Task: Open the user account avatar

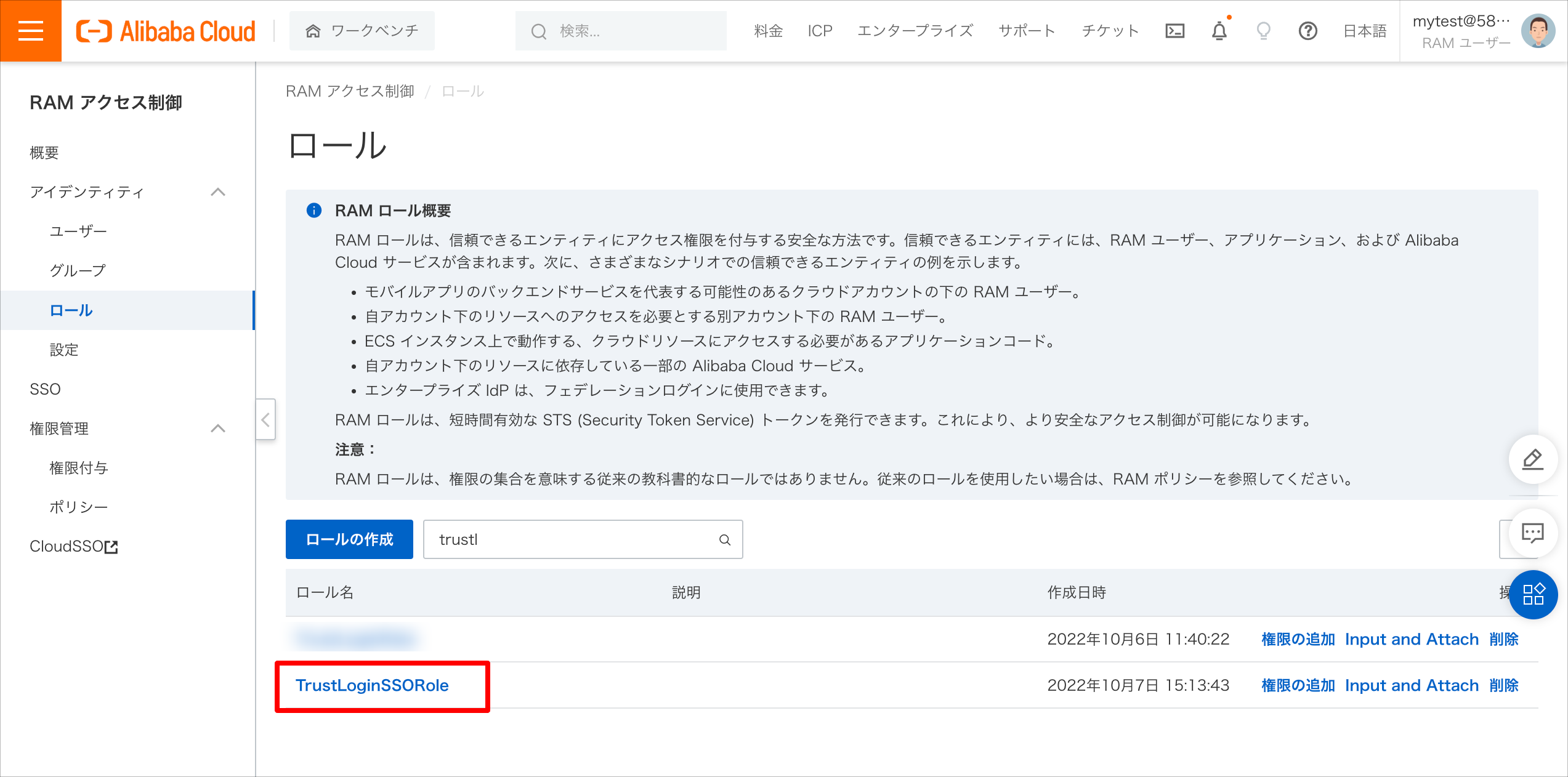Action: [x=1538, y=31]
